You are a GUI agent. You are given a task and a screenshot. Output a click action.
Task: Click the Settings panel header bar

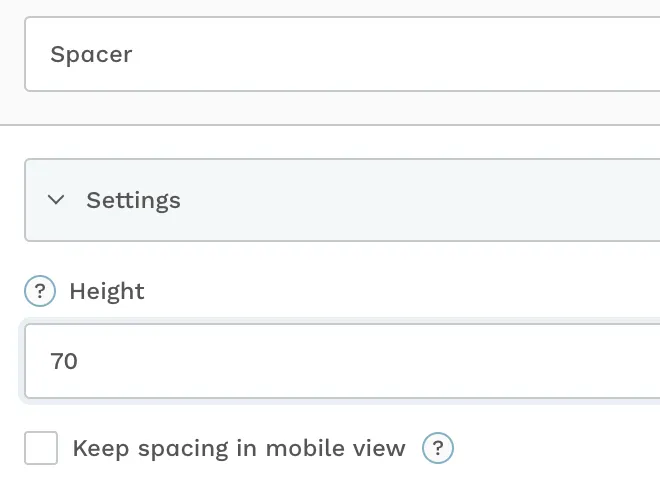342,200
